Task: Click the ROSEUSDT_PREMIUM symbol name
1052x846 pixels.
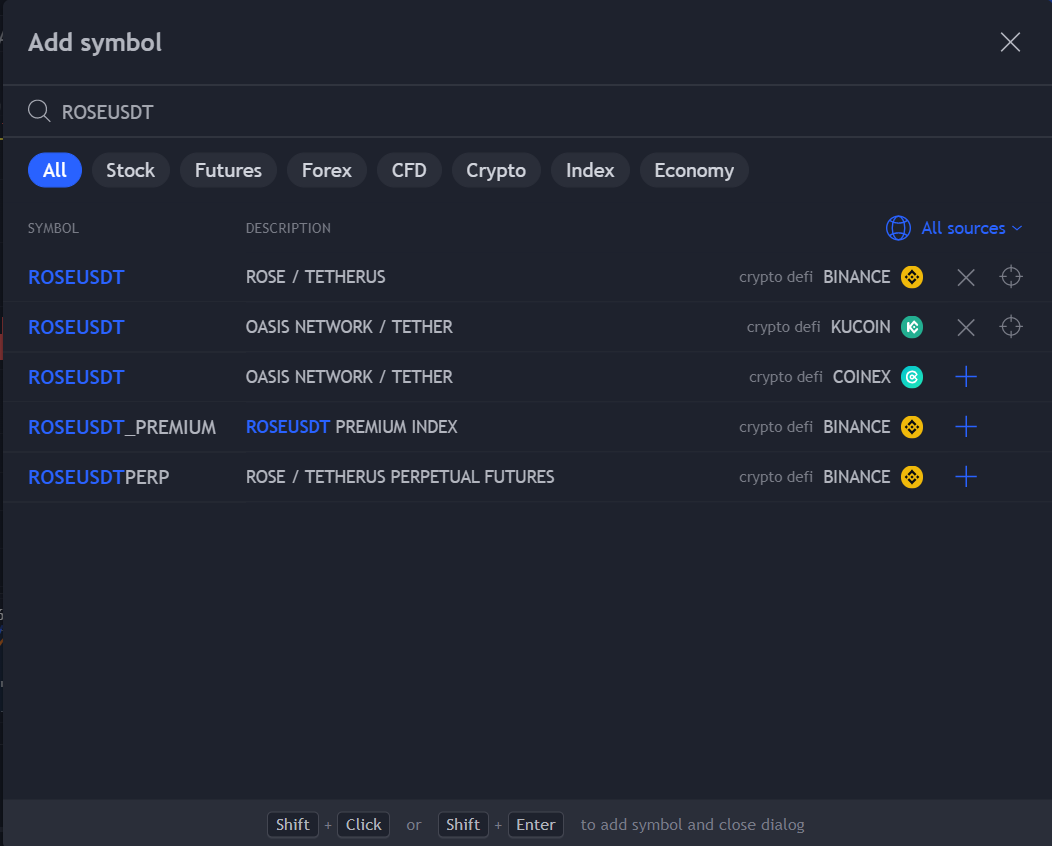Action: [122, 427]
